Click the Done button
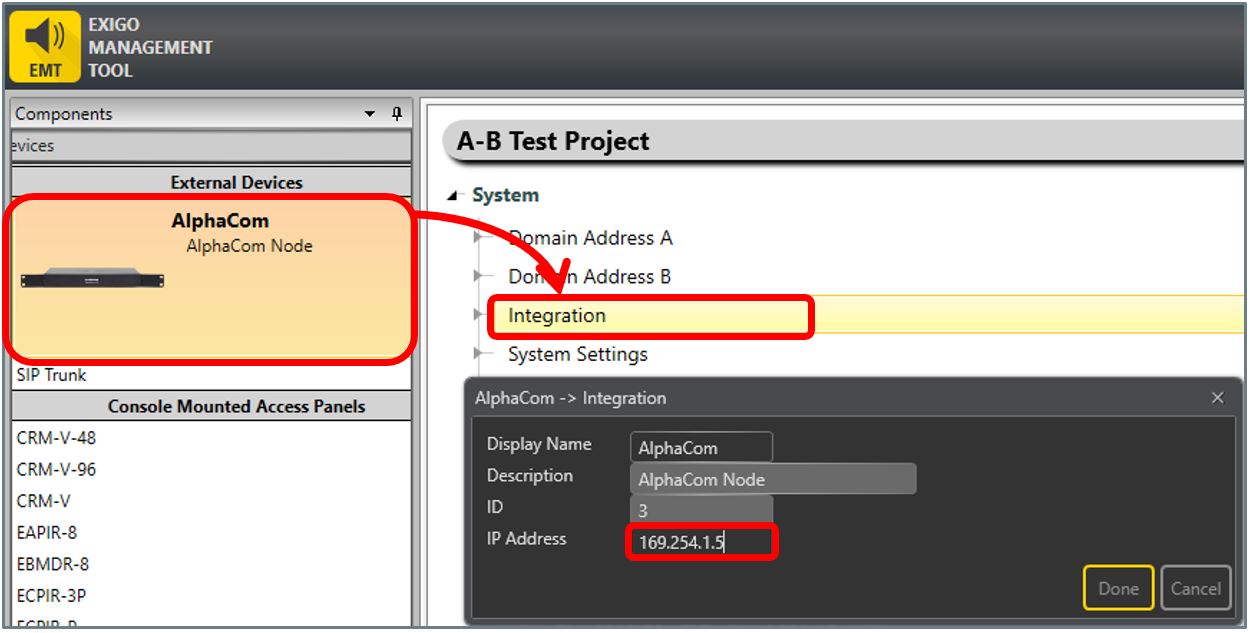The image size is (1250, 633). pos(1118,588)
